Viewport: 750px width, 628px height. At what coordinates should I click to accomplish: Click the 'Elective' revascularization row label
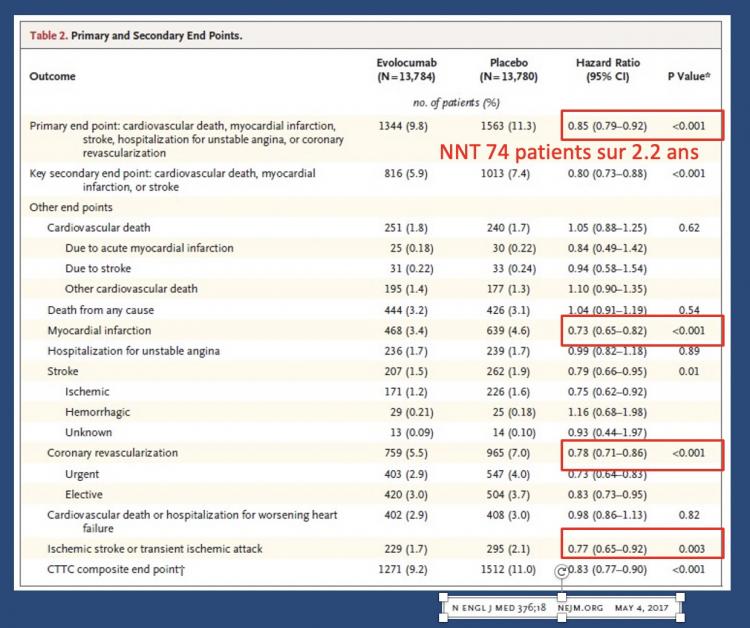84,495
